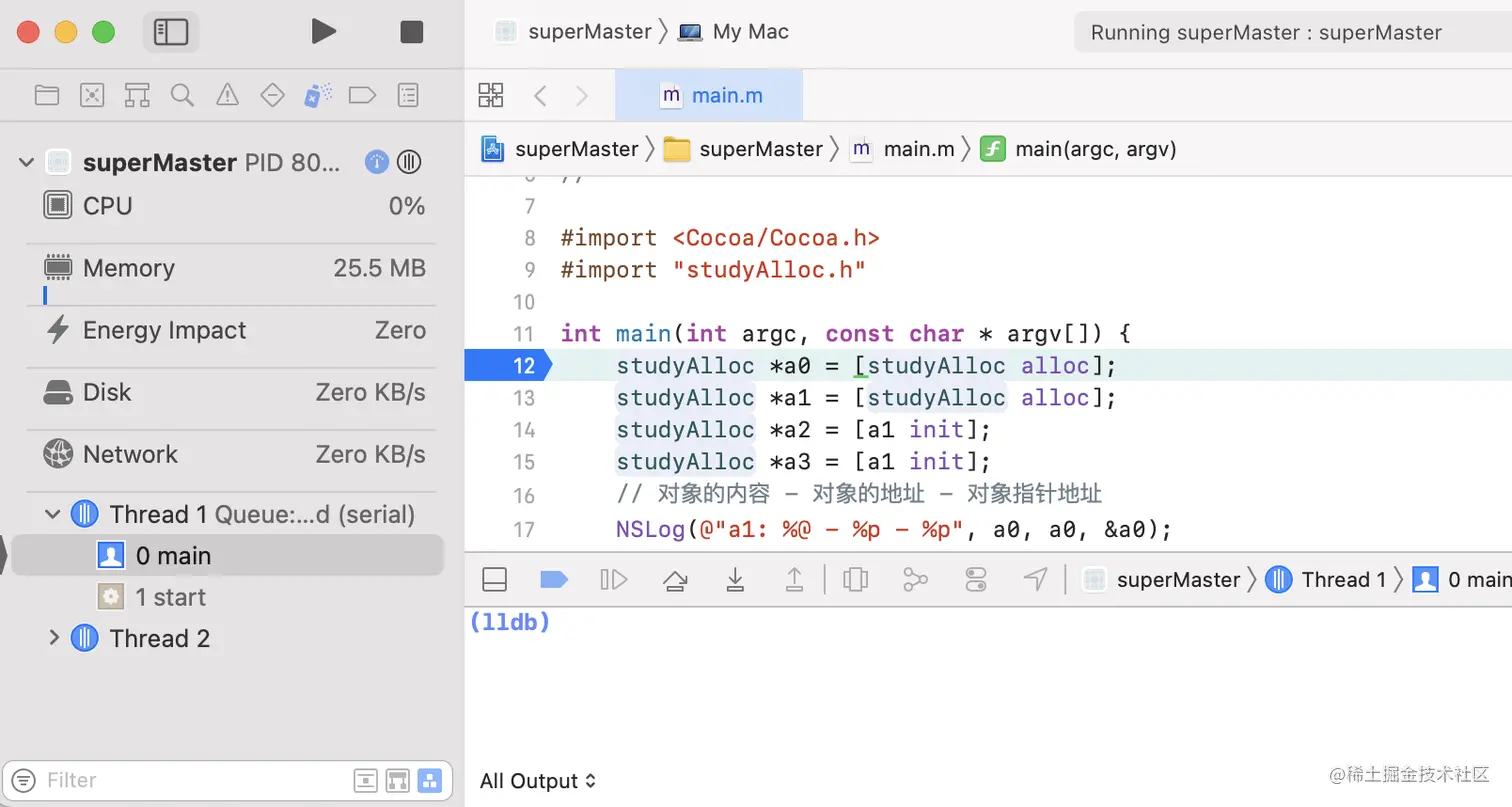Select the Debug navigator
Screen dimensions: 1512x807
coord(317,95)
